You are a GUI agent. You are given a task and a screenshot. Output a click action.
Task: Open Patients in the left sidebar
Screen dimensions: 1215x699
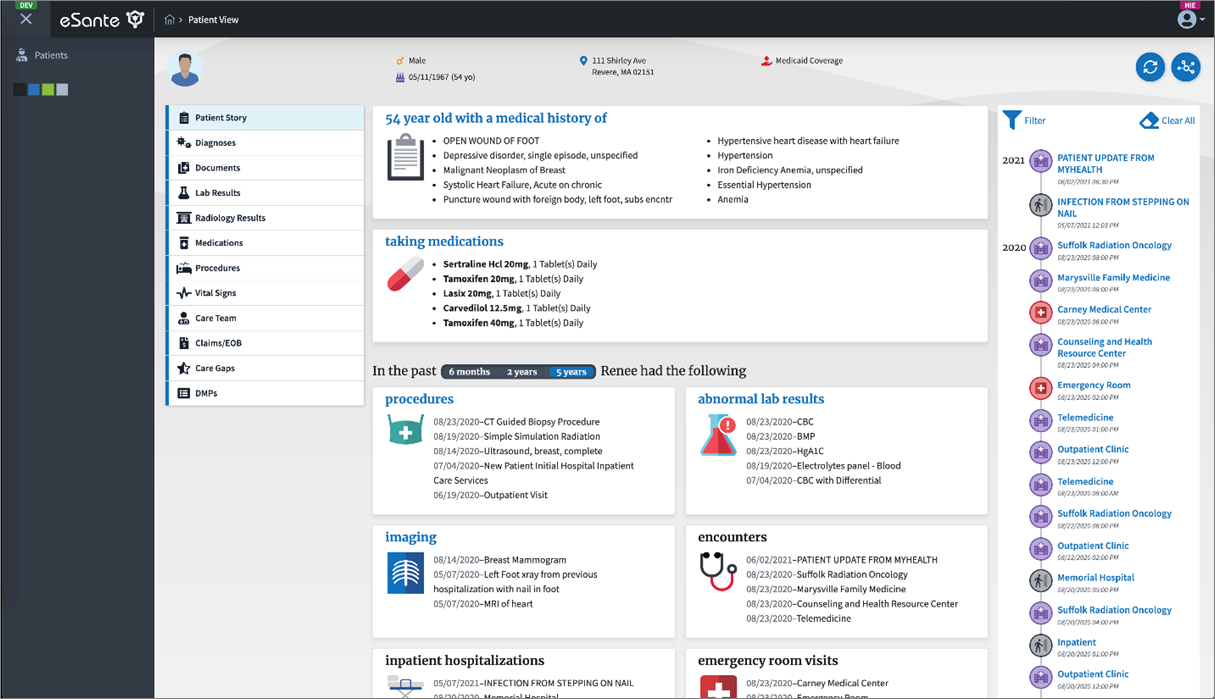tap(43, 56)
